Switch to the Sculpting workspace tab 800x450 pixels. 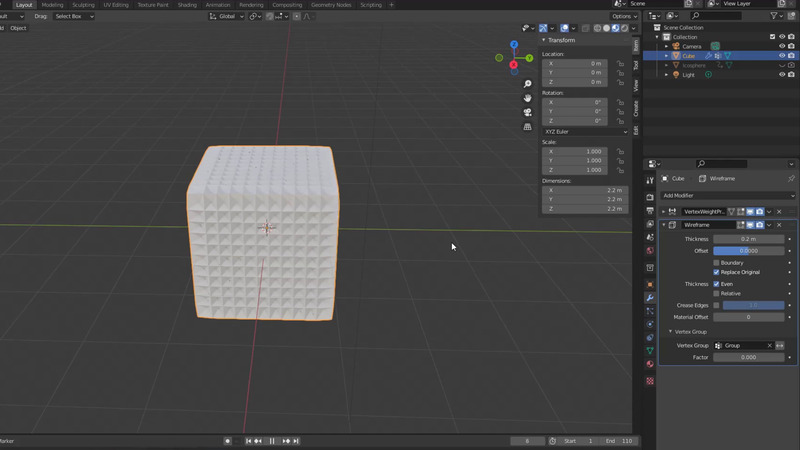(x=83, y=5)
